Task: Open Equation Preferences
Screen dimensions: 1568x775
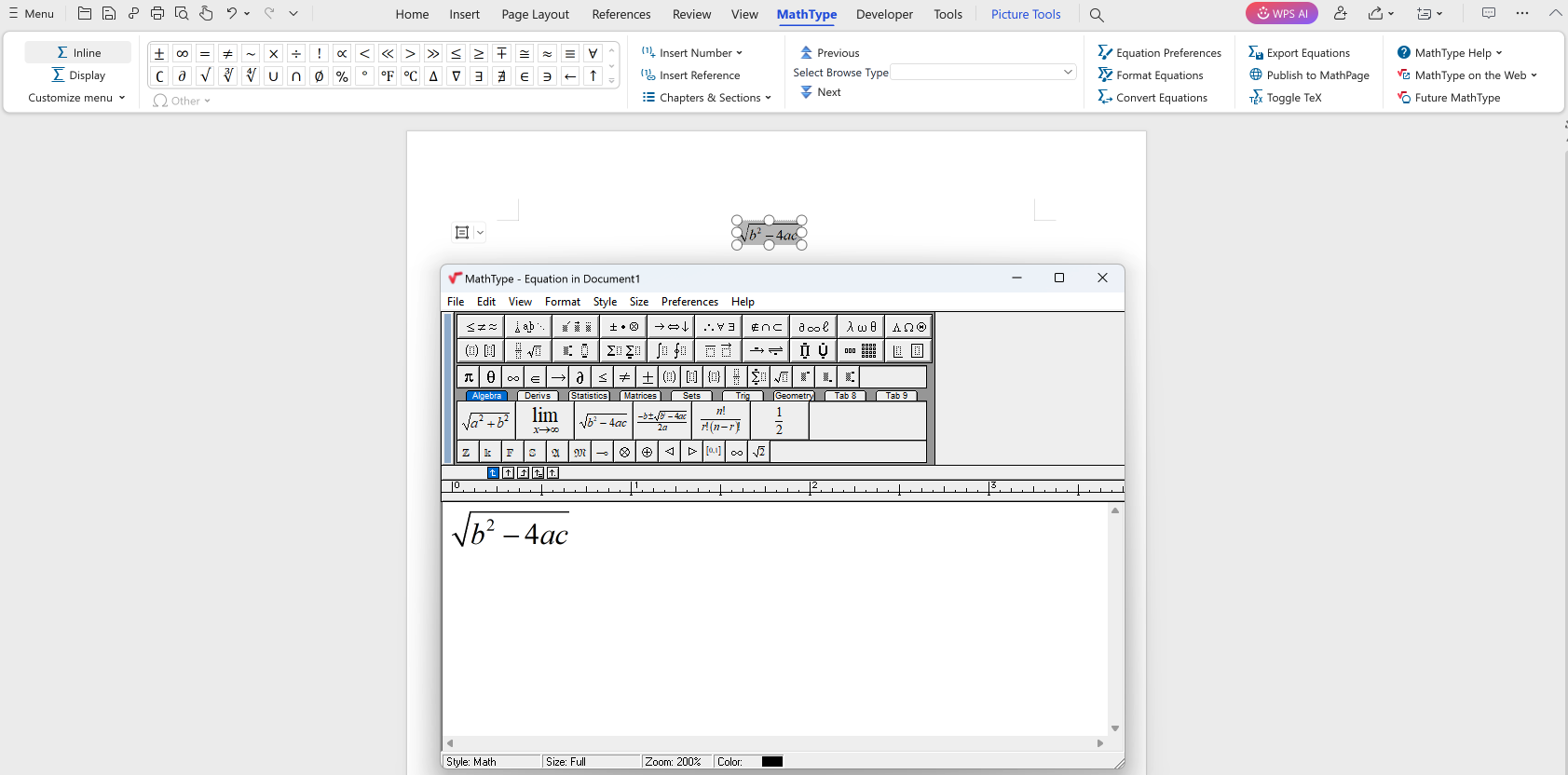Action: [1159, 53]
